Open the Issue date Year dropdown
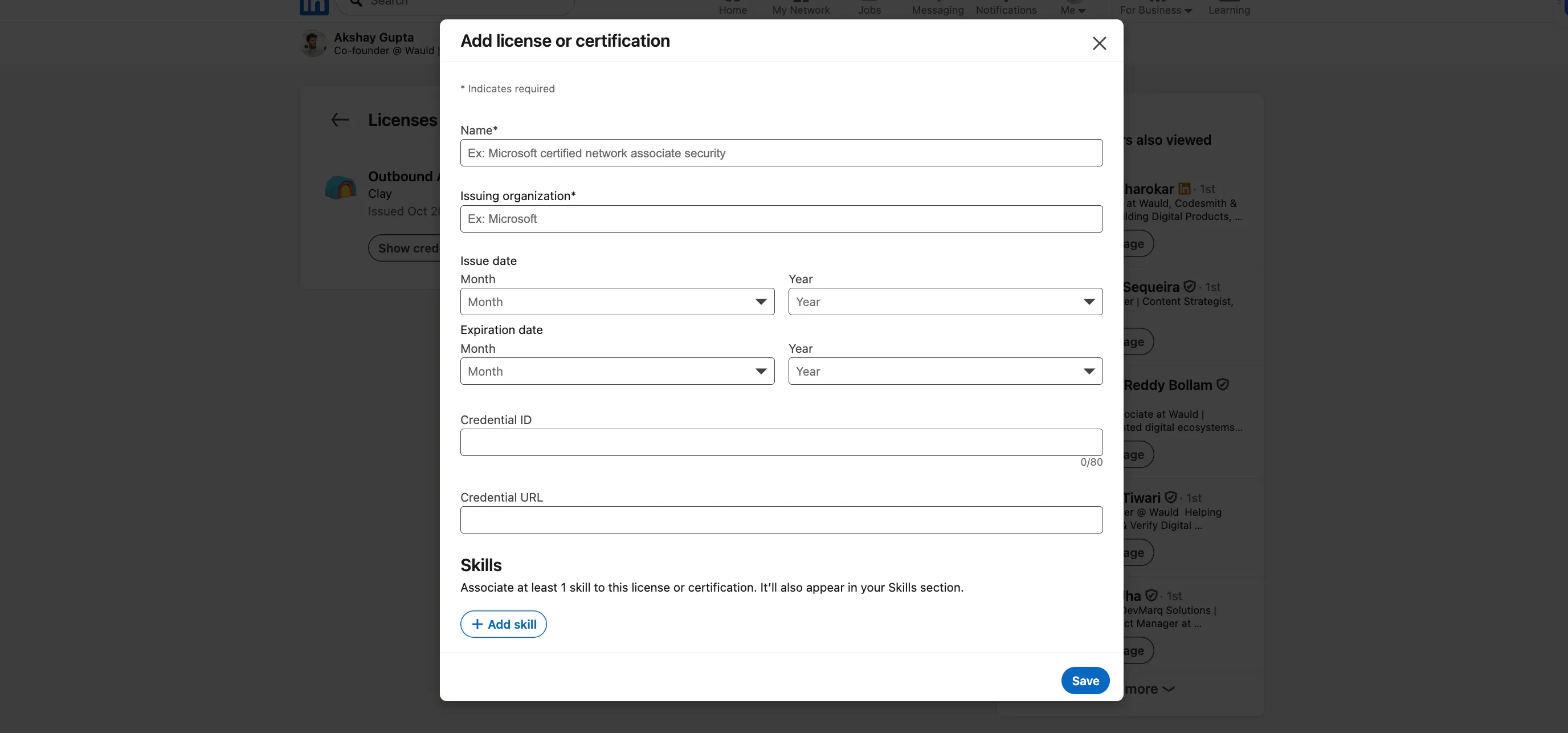This screenshot has width=1568, height=733. [945, 302]
